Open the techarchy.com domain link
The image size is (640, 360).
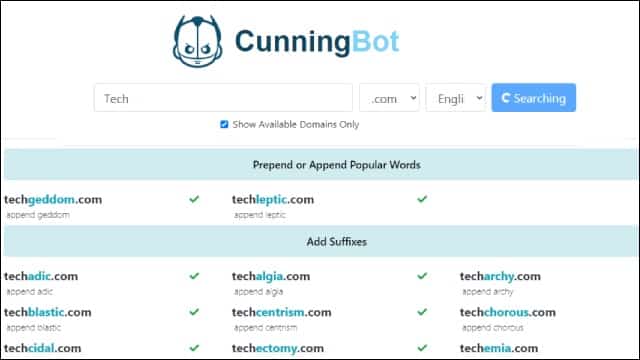pyautogui.click(x=500, y=276)
